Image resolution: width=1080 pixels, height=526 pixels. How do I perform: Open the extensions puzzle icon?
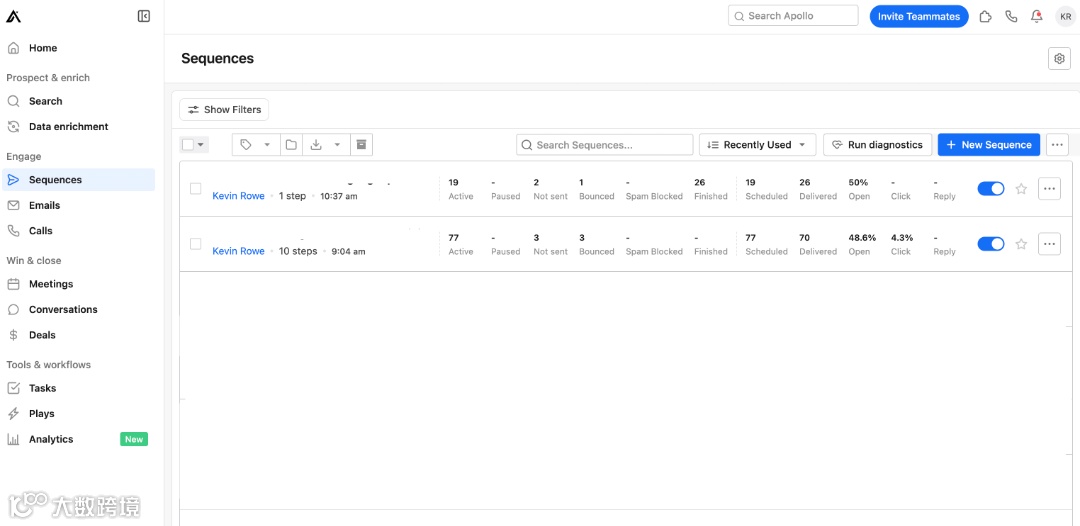(x=985, y=16)
